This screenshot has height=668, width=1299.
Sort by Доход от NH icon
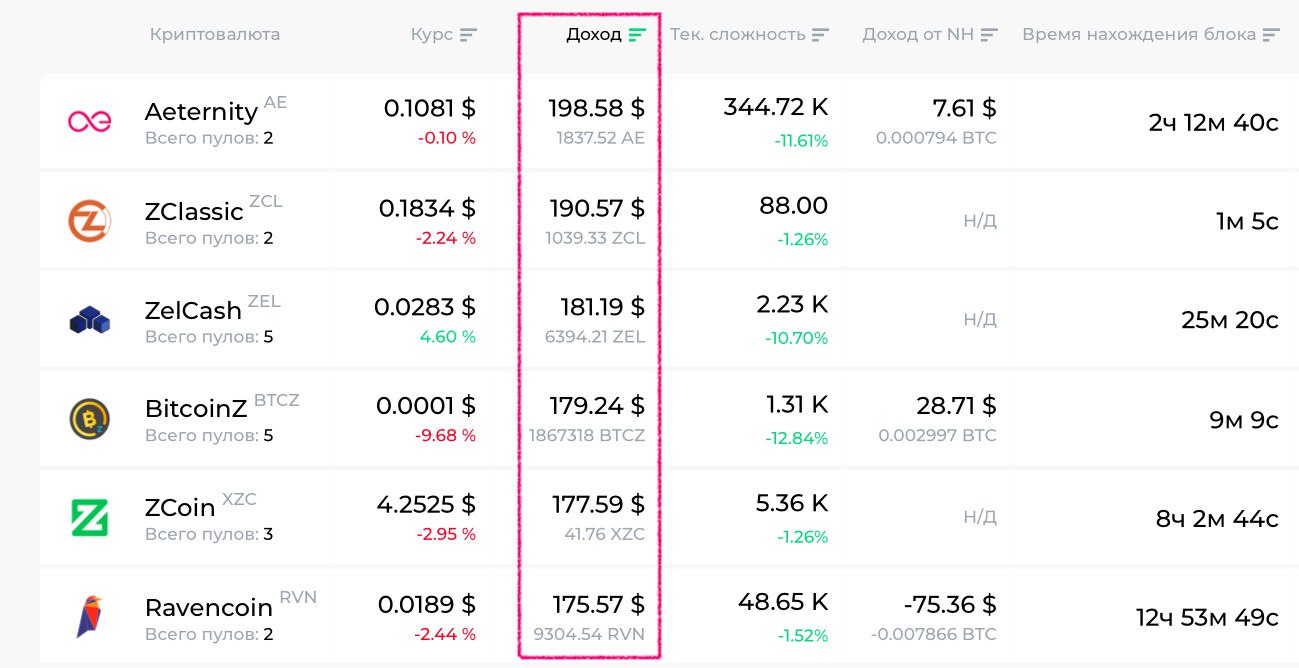(989, 35)
